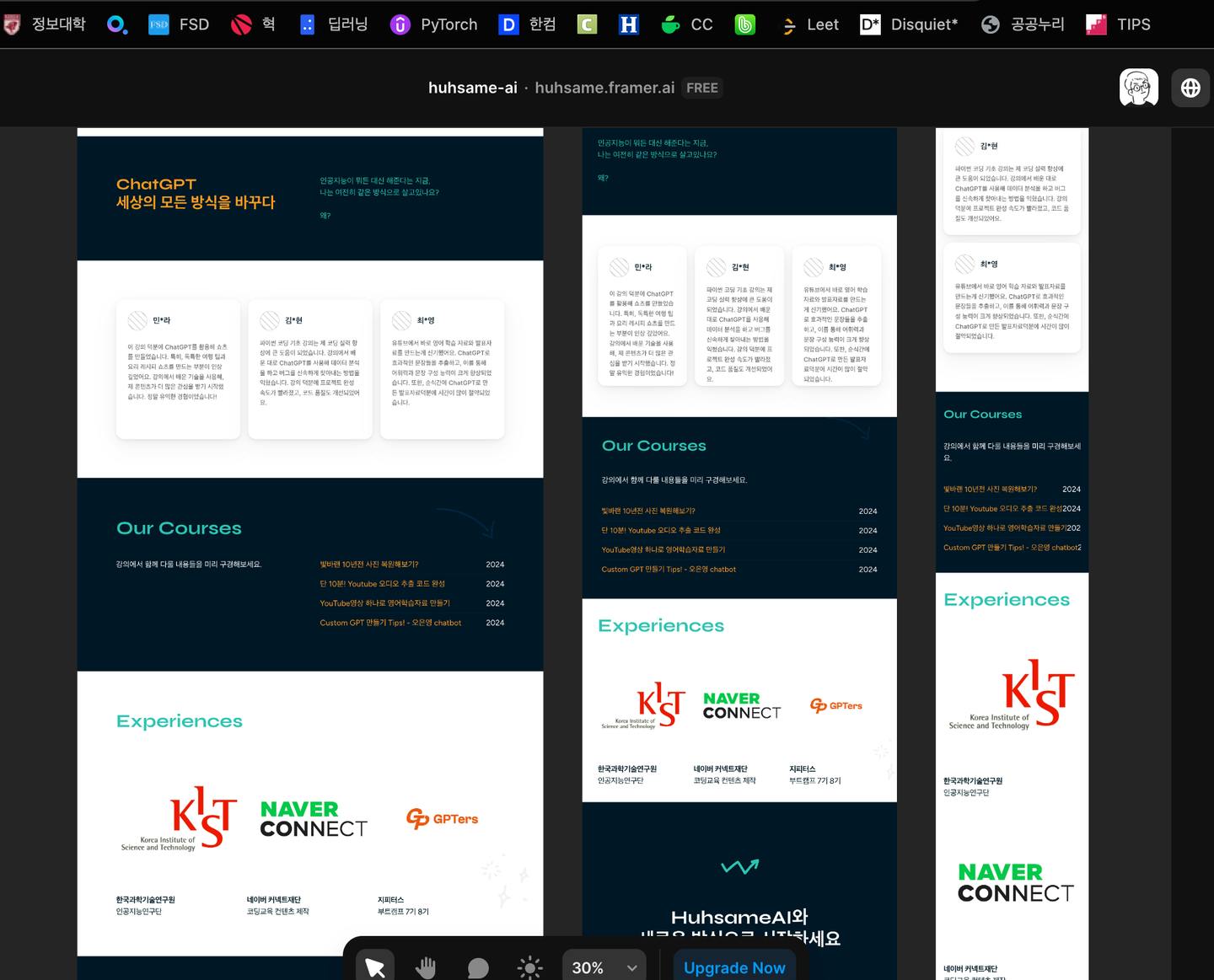This screenshot has width=1214, height=980.
Task: Click 'YouTube영상 하나로' course link in mobile frame
Action: 1005,528
